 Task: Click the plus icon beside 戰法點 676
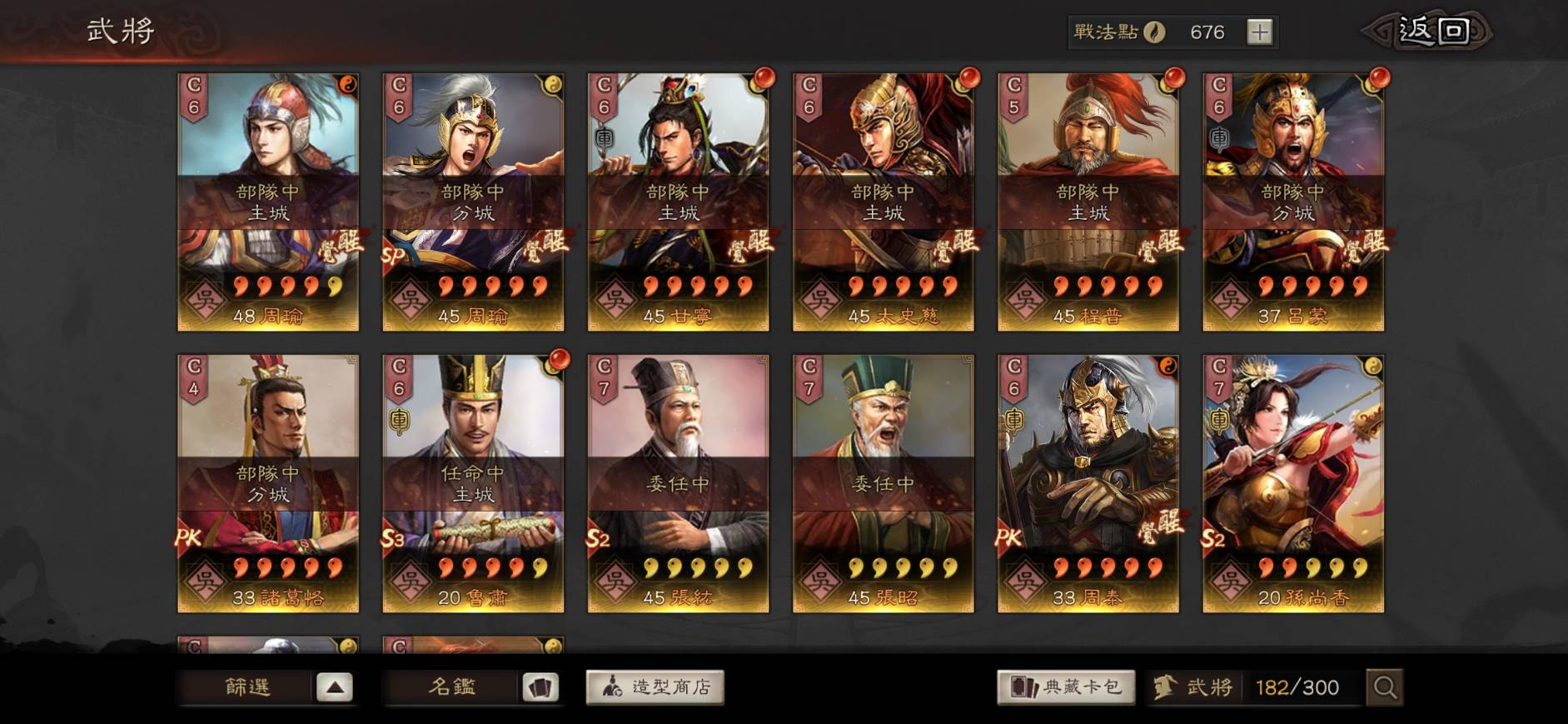pos(1259,32)
